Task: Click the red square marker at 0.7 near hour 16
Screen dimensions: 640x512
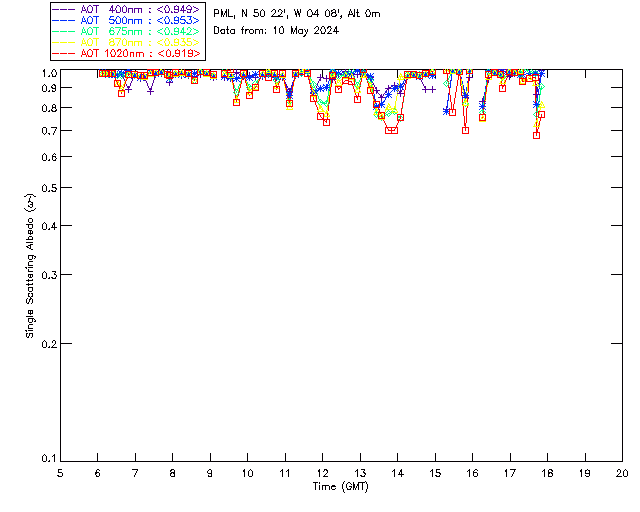Action: coord(465,130)
